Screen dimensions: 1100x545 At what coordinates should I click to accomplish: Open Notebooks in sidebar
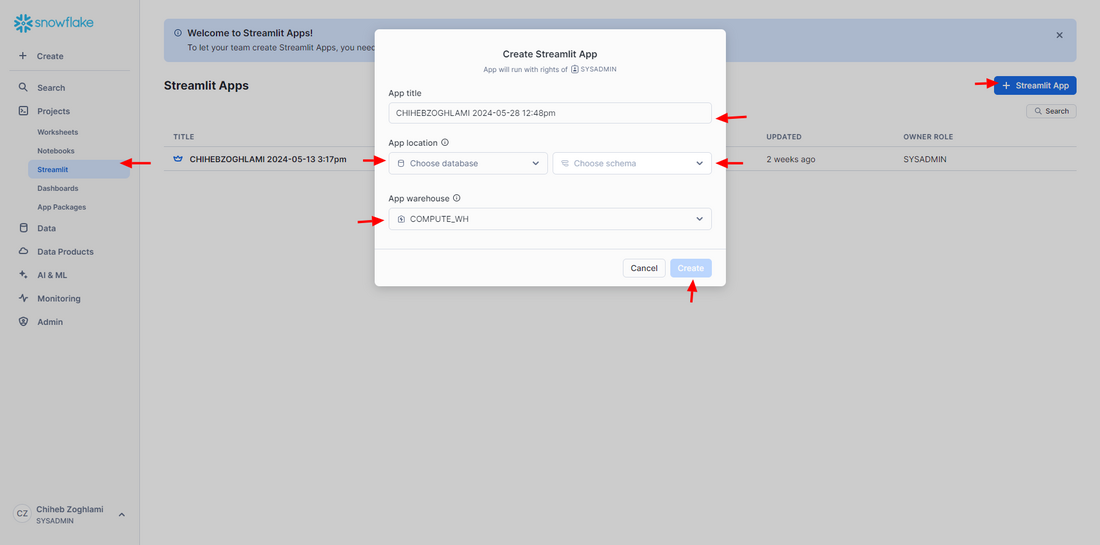tap(56, 151)
